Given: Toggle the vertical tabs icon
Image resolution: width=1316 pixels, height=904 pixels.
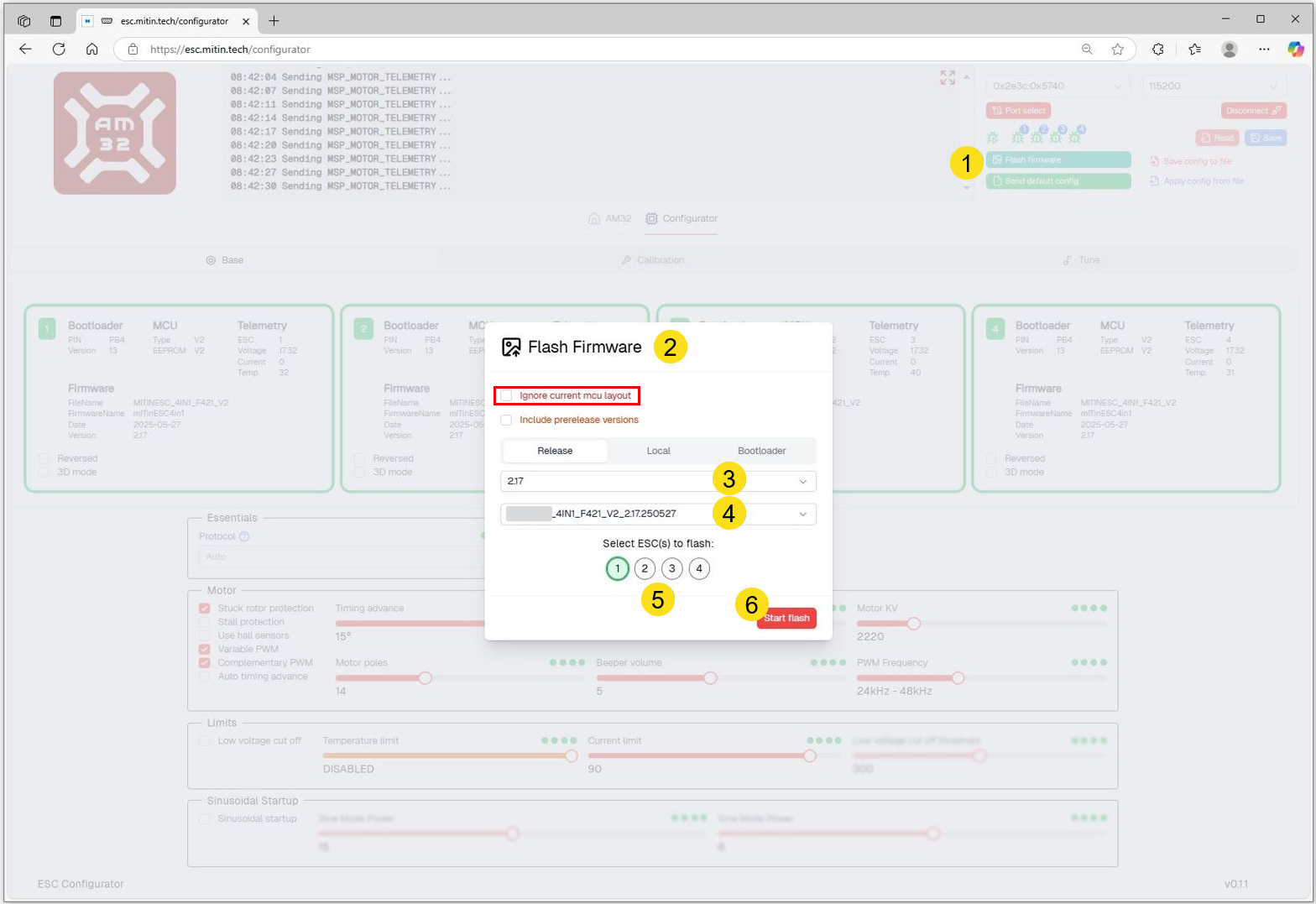Looking at the screenshot, I should (x=55, y=21).
